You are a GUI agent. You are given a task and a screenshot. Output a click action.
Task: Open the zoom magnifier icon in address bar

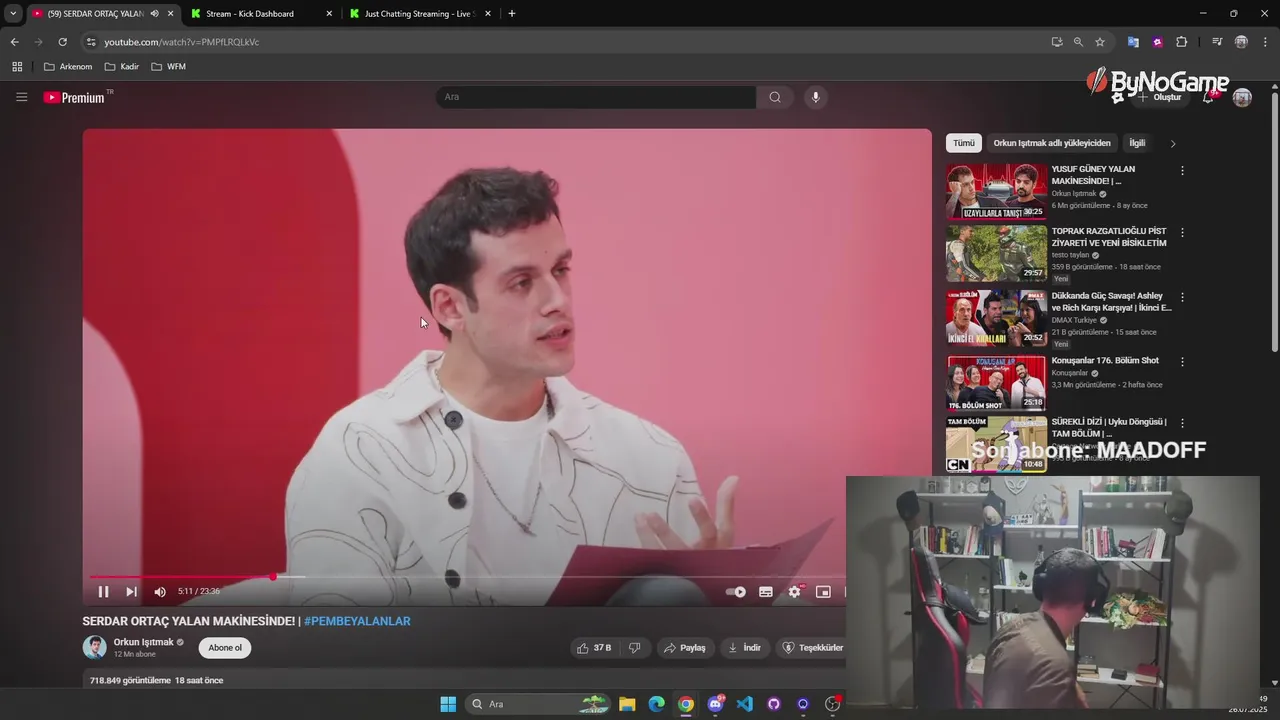coord(1078,42)
